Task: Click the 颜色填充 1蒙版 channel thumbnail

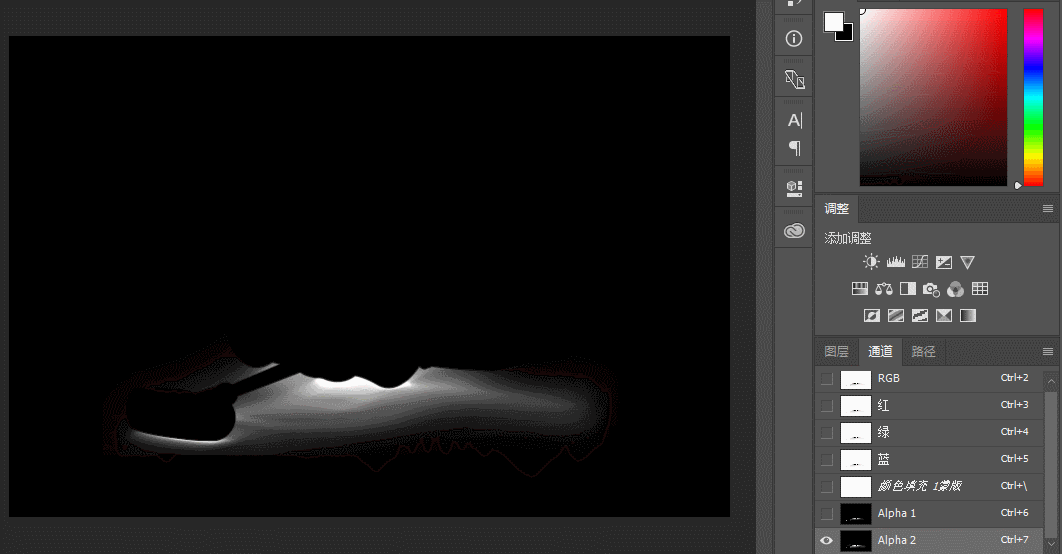Action: pyautogui.click(x=855, y=487)
